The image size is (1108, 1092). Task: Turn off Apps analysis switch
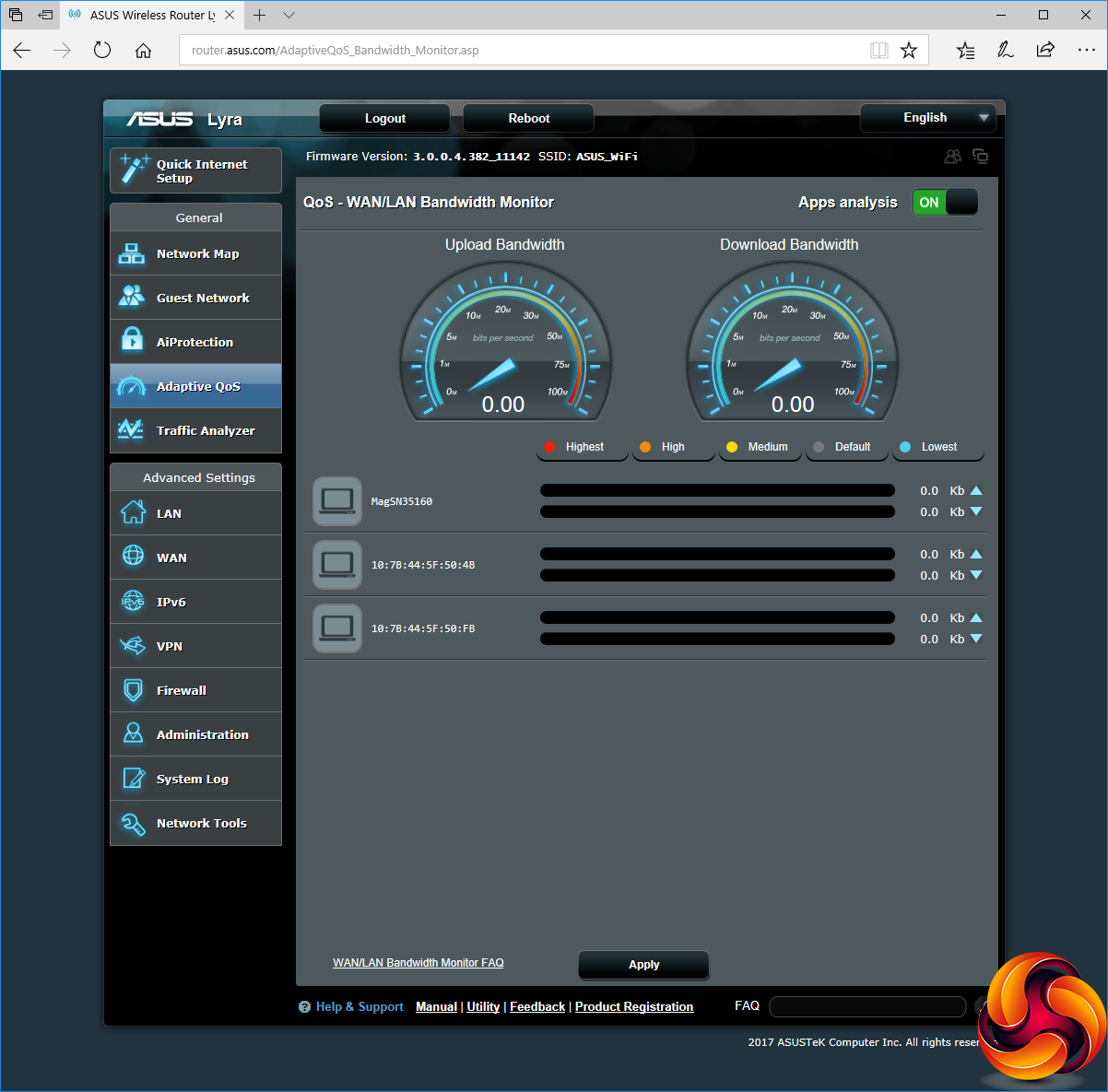pyautogui.click(x=945, y=202)
